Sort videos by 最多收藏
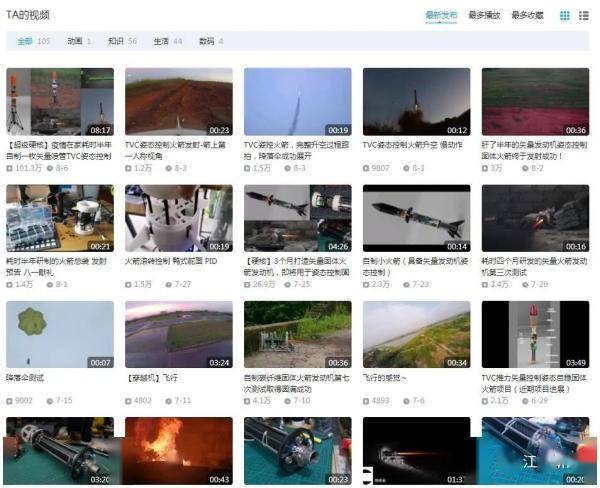This screenshot has height=488, width=600. click(527, 15)
